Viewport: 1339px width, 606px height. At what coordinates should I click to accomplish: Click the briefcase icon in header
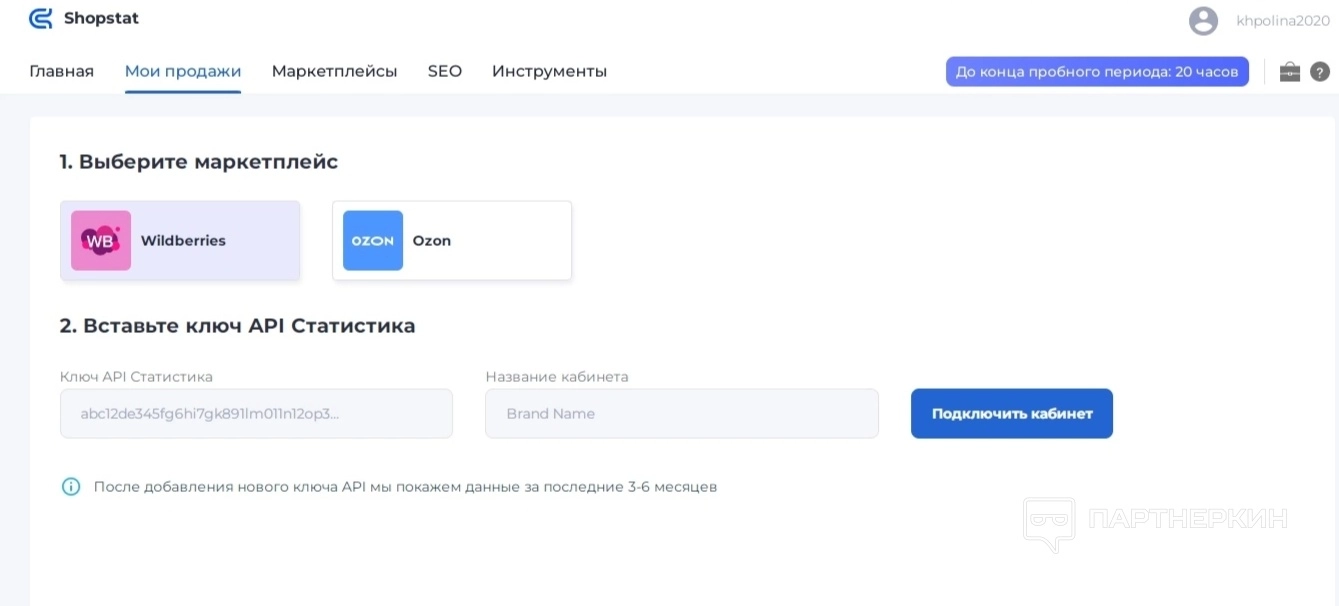coord(1290,72)
